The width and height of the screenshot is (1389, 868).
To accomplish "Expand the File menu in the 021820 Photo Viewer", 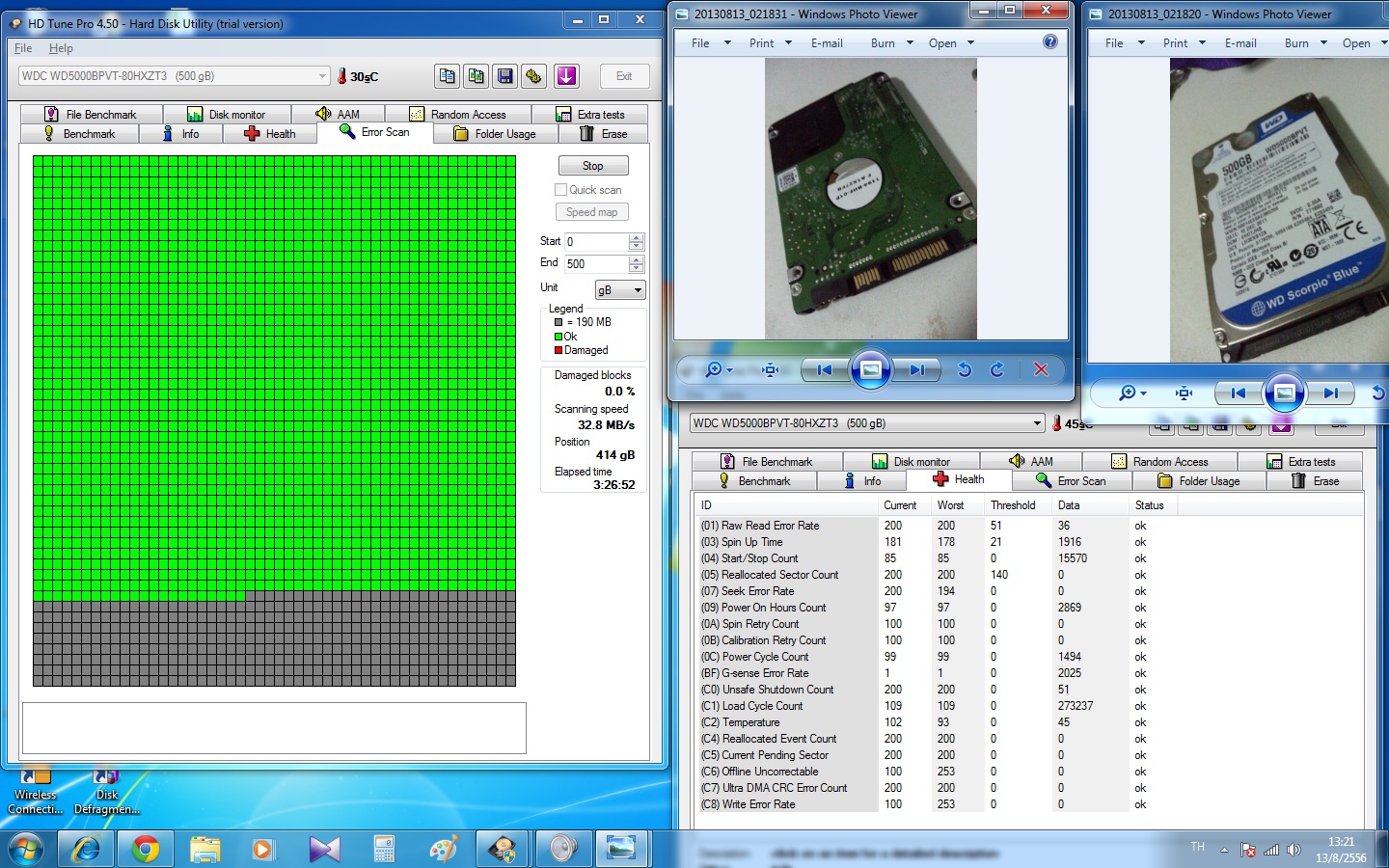I will click(x=1124, y=42).
